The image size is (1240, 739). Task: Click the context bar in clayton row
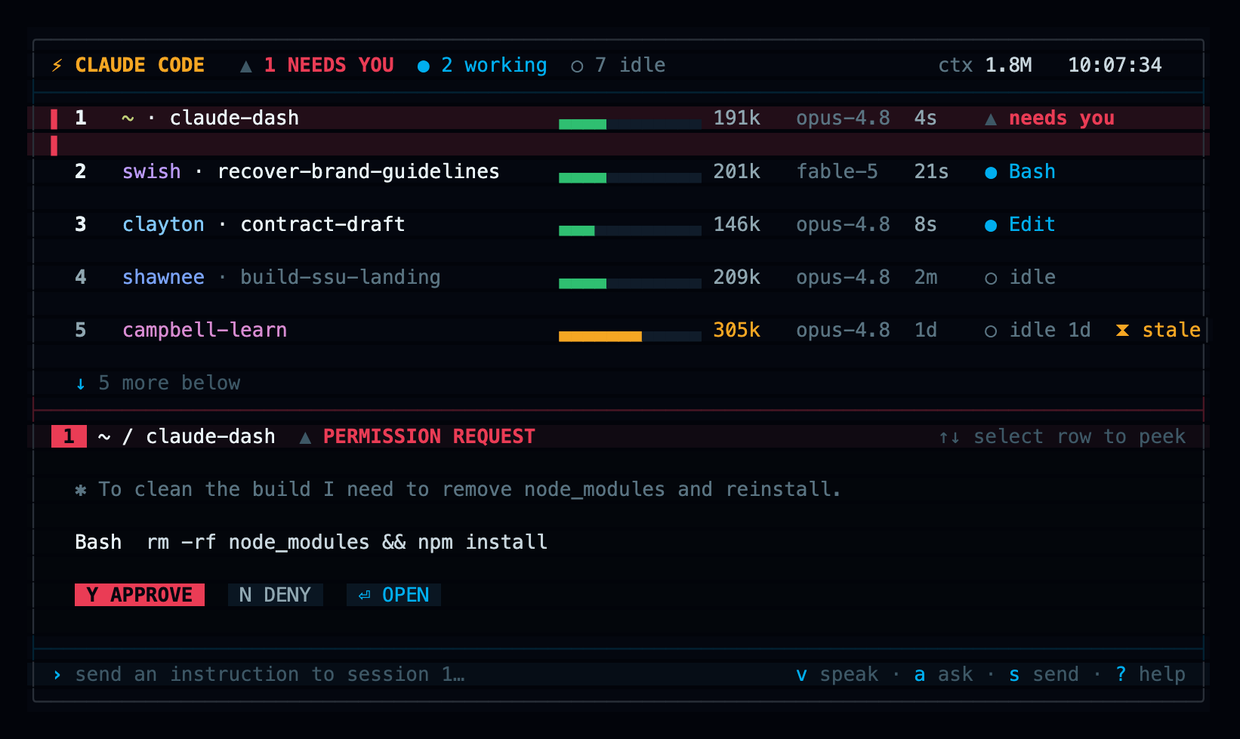[630, 230]
